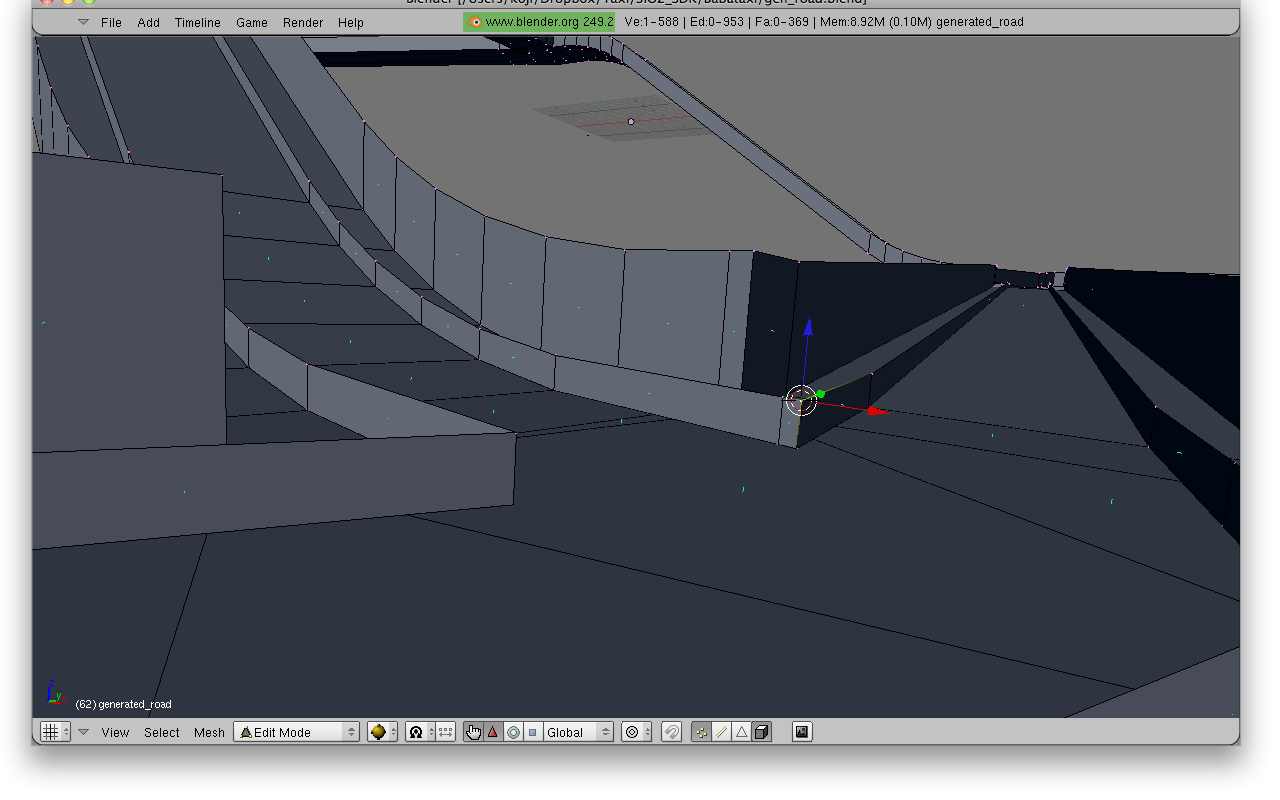Toggle occlude background geometry cube icon
This screenshot has width=1280, height=800.
pos(762,732)
